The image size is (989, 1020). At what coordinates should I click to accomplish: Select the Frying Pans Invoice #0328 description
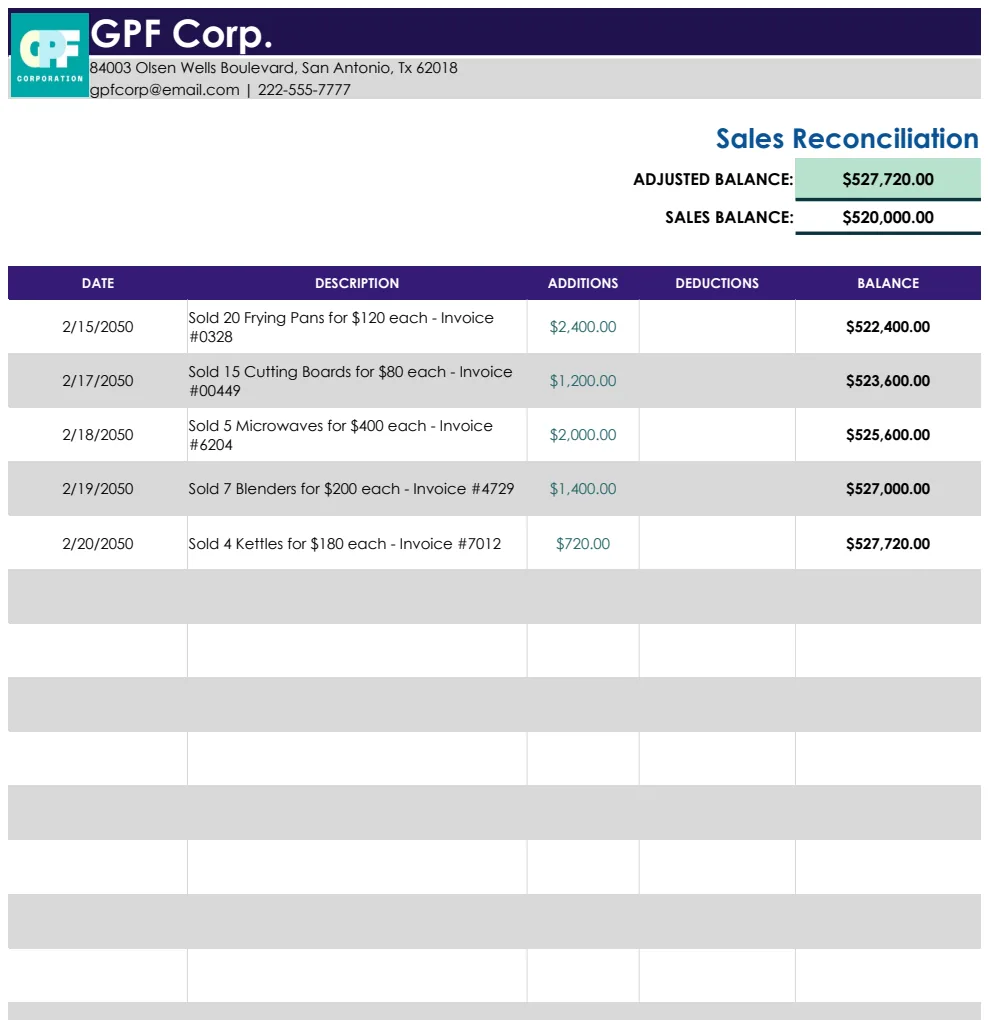tap(357, 327)
